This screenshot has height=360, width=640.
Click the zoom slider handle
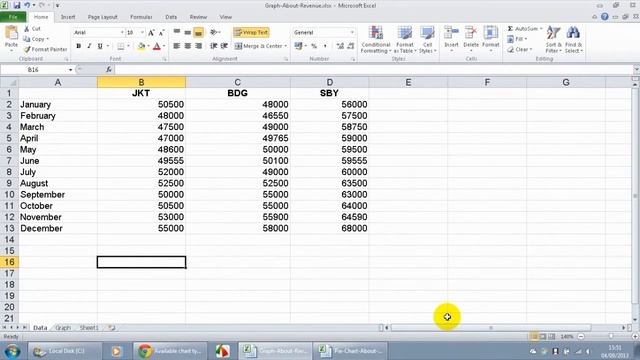pos(611,336)
